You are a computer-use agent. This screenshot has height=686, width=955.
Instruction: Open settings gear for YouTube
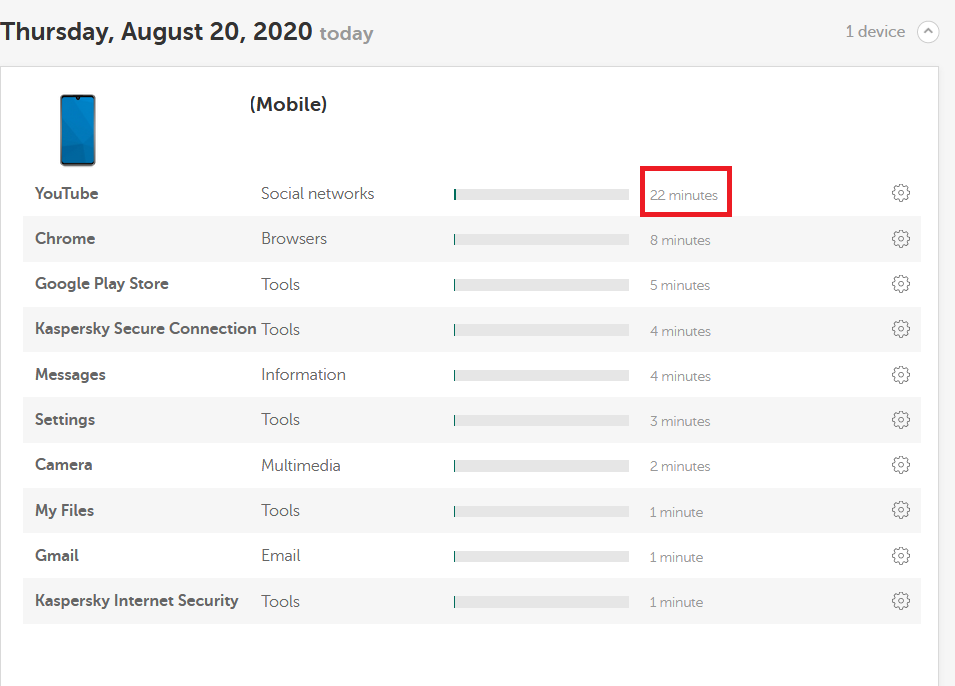point(901,193)
